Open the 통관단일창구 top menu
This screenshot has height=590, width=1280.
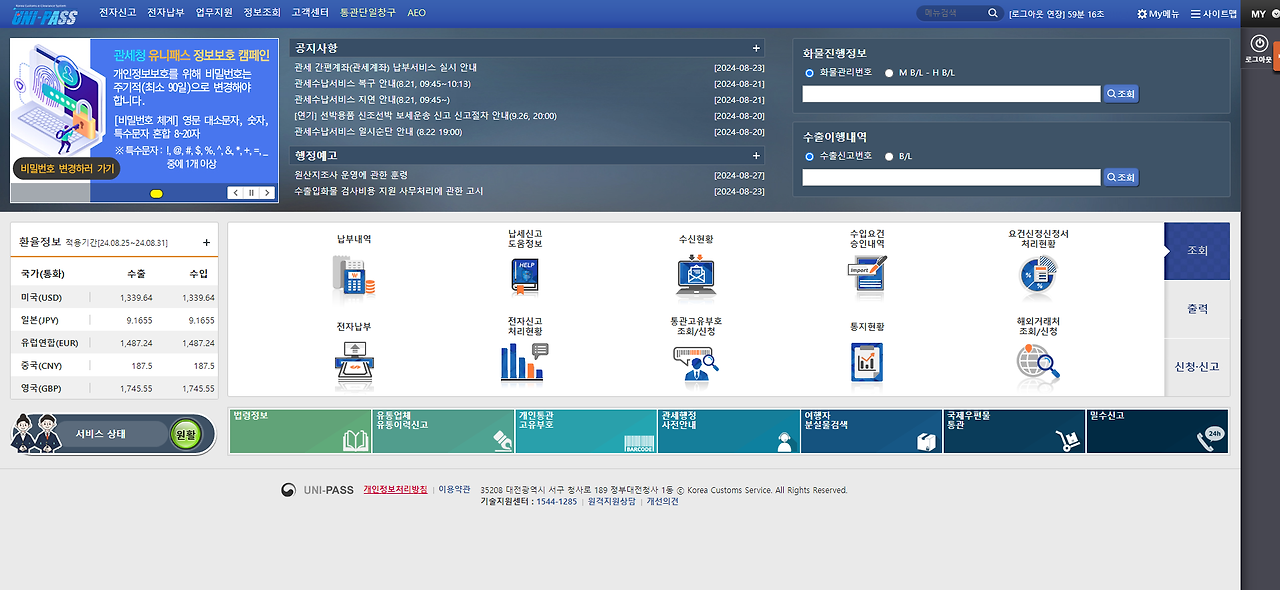[368, 14]
